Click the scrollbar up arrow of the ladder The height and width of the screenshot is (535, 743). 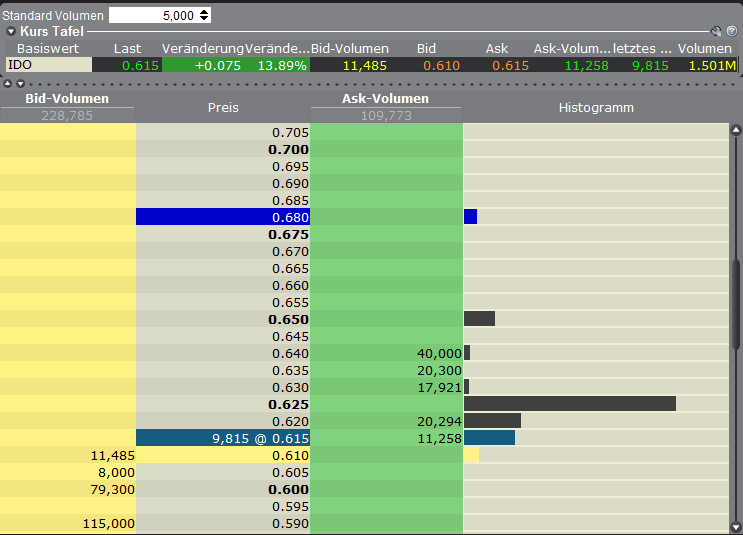pos(736,129)
